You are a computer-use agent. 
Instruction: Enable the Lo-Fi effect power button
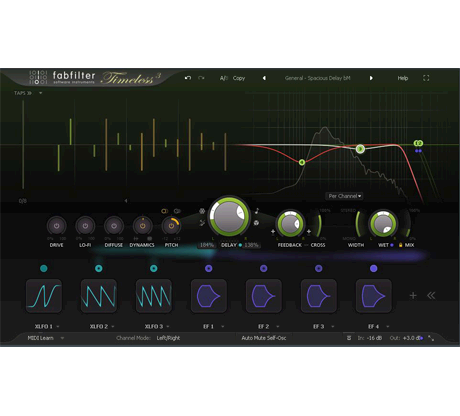[x=85, y=226]
